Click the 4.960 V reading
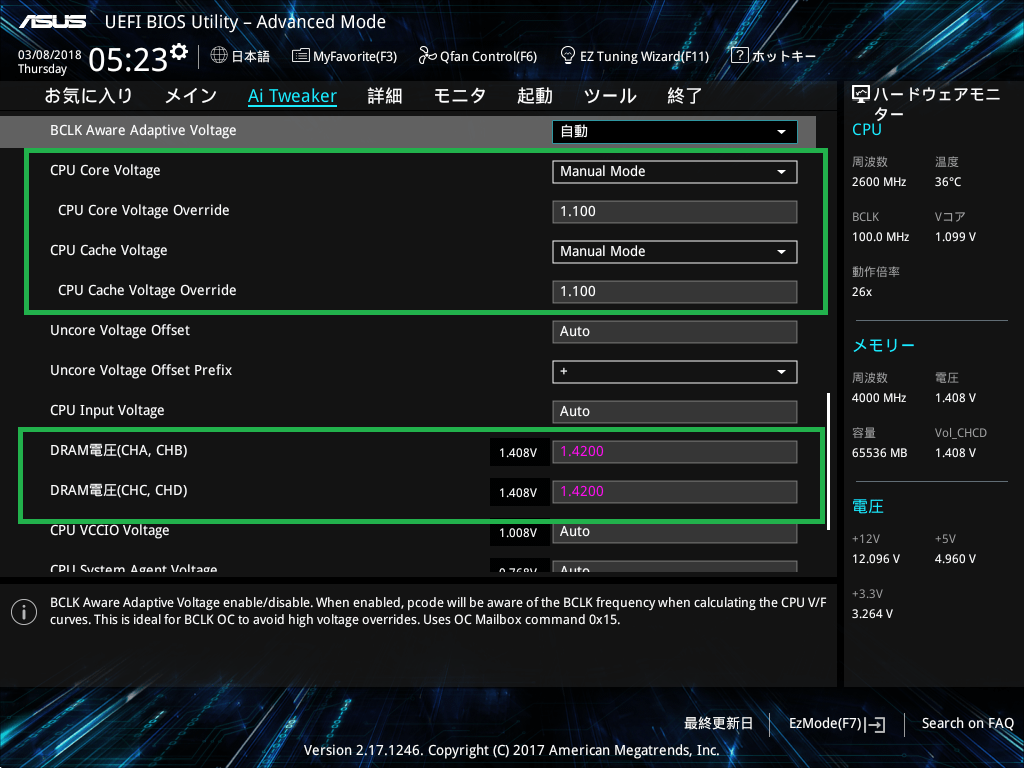The height and width of the screenshot is (768, 1024). 955,559
